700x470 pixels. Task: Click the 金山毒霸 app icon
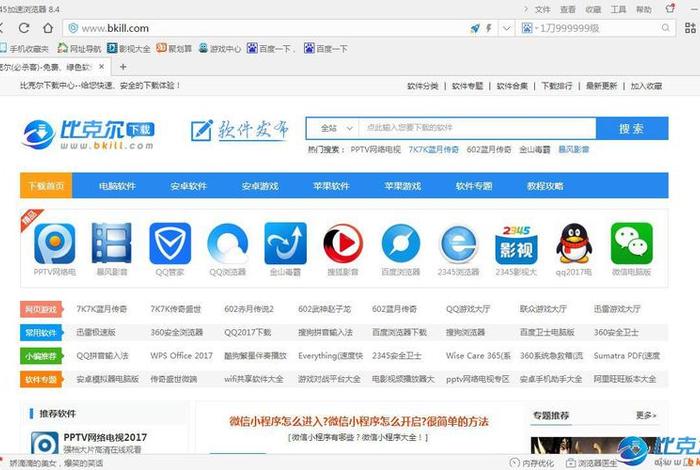(x=285, y=244)
